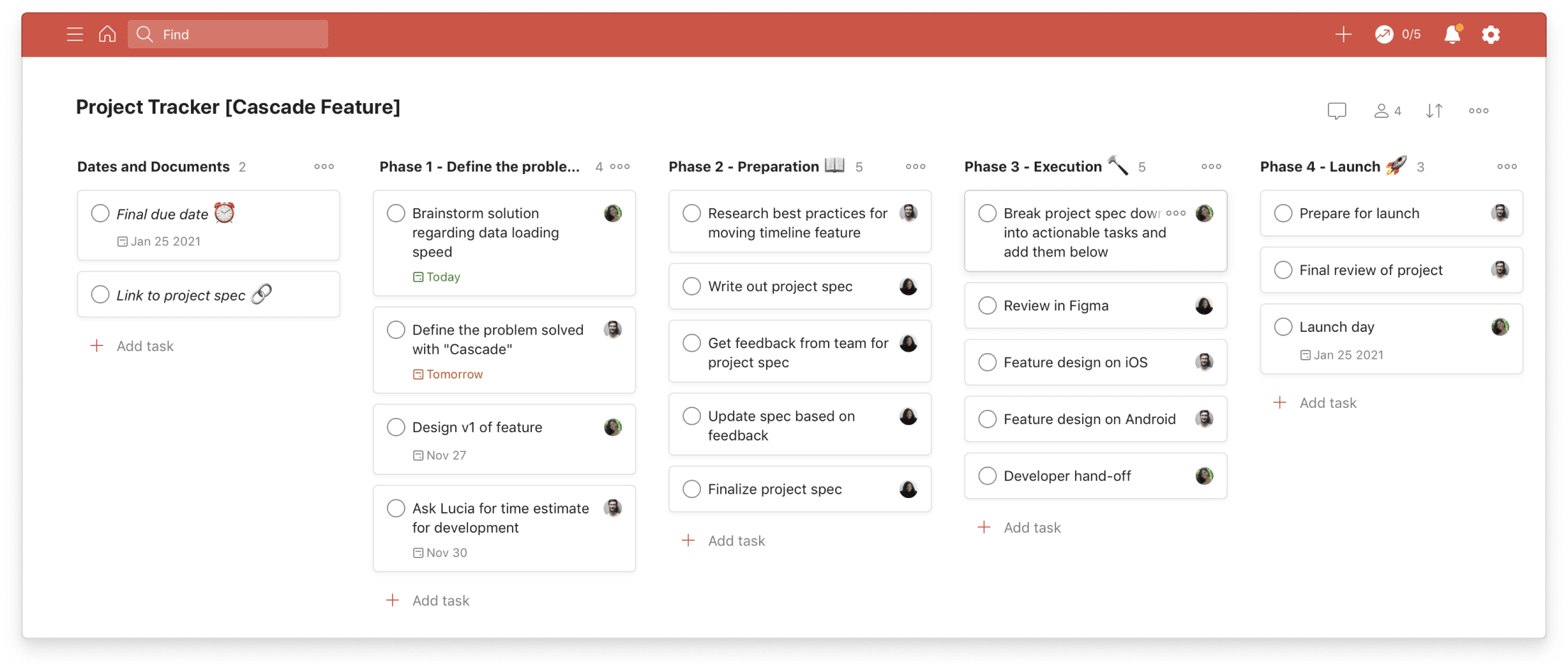
Task: Open the sidebar hamburger menu
Action: [x=74, y=33]
